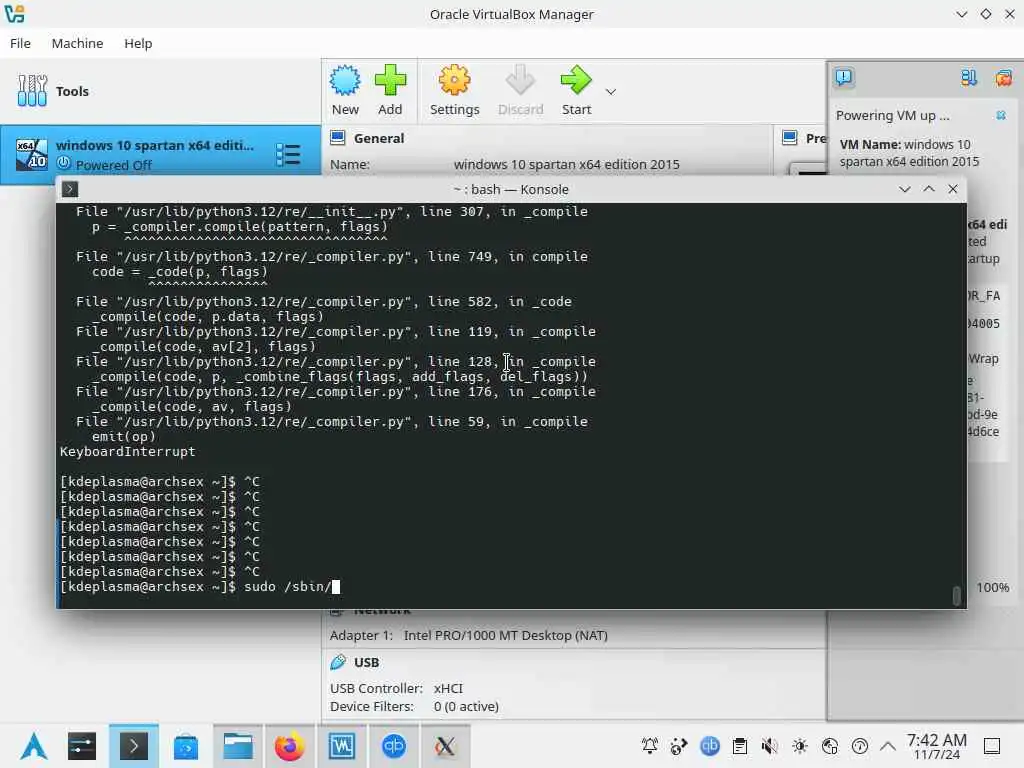Open the notifications bell in system tray
This screenshot has width=1024, height=768.
coord(649,746)
